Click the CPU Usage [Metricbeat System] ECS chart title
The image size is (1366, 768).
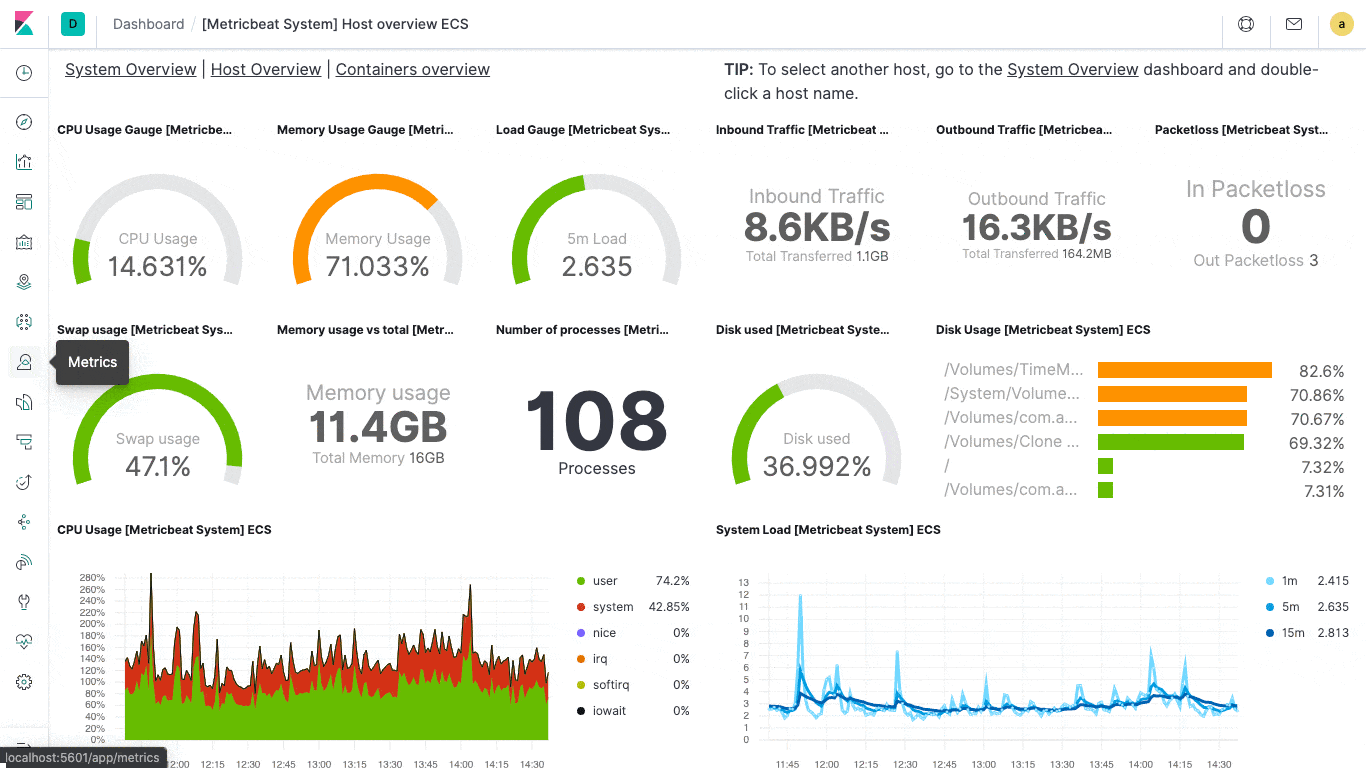tap(164, 530)
